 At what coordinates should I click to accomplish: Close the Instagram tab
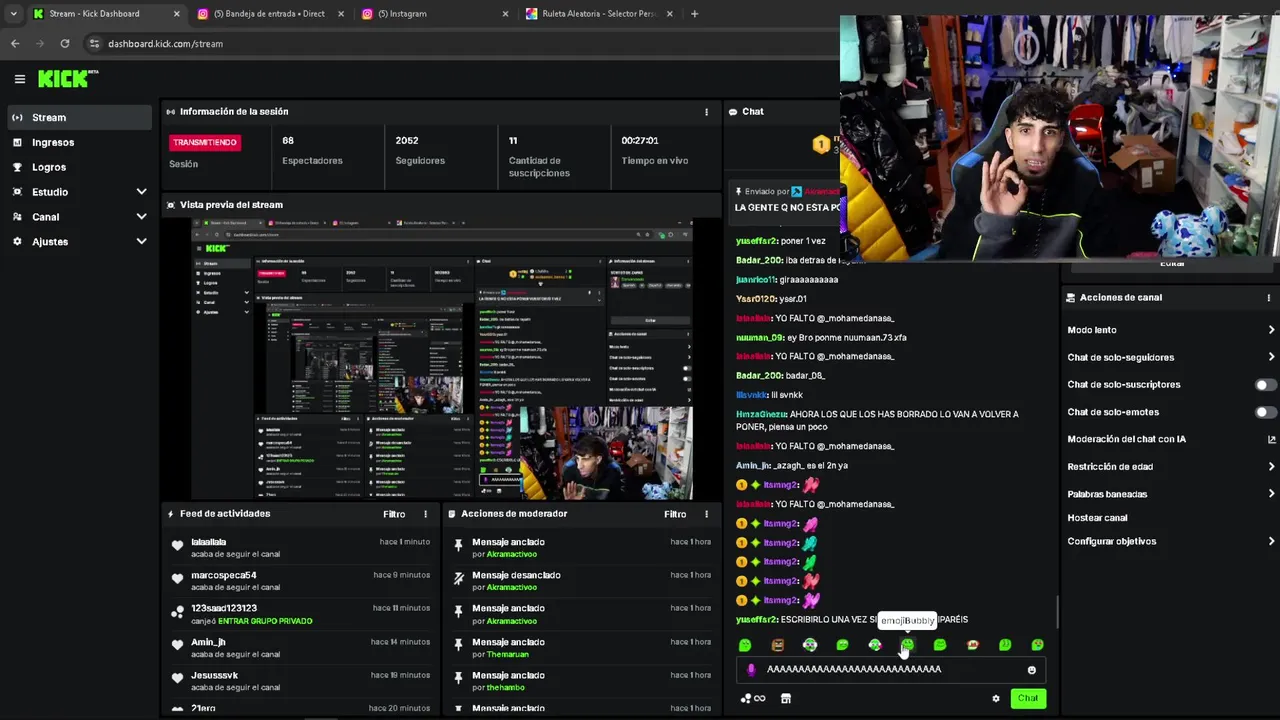(x=505, y=14)
